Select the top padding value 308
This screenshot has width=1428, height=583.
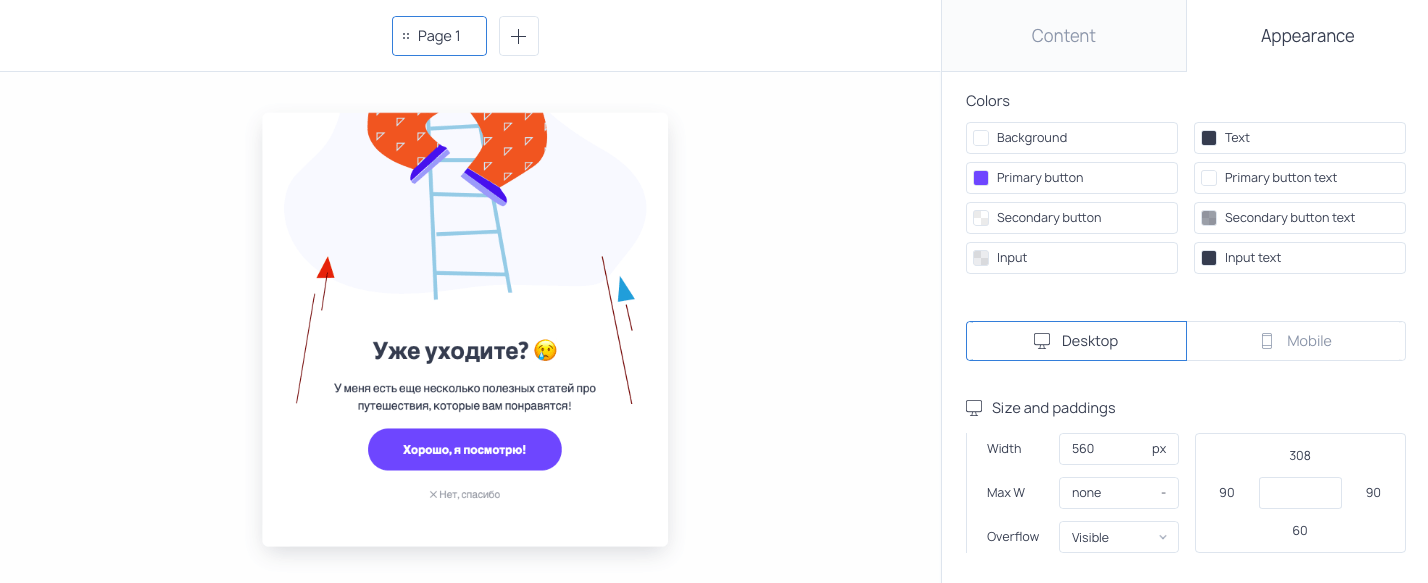1300,456
